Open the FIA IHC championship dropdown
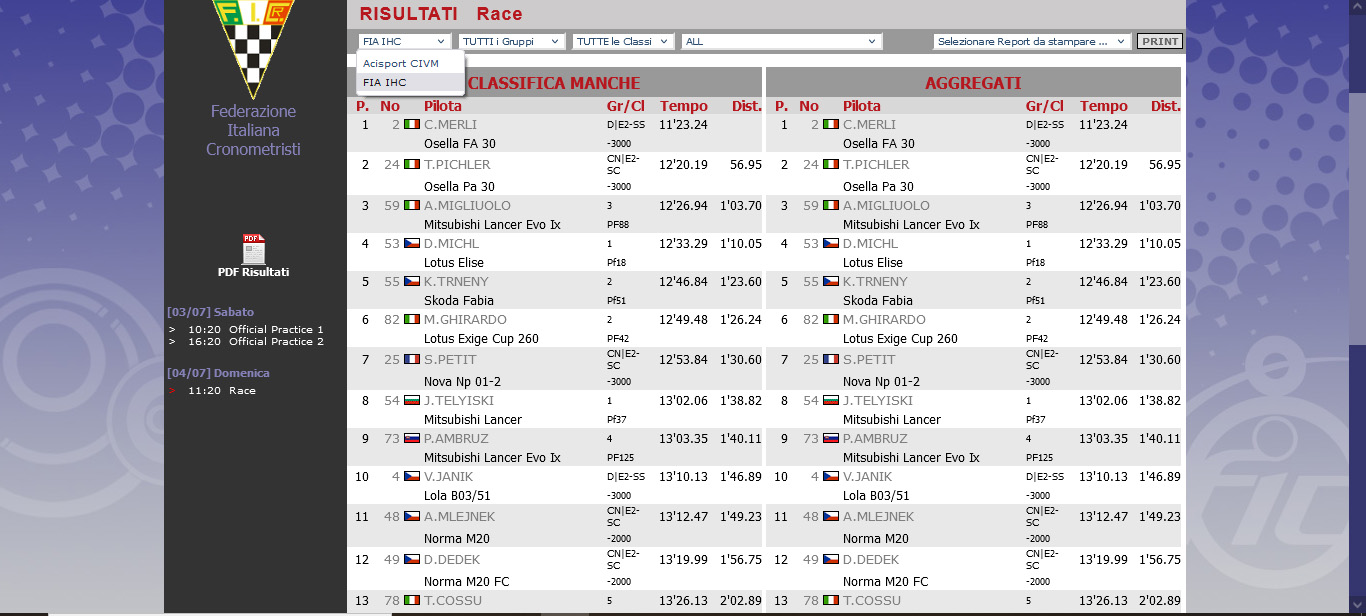The image size is (1366, 616). [404, 42]
